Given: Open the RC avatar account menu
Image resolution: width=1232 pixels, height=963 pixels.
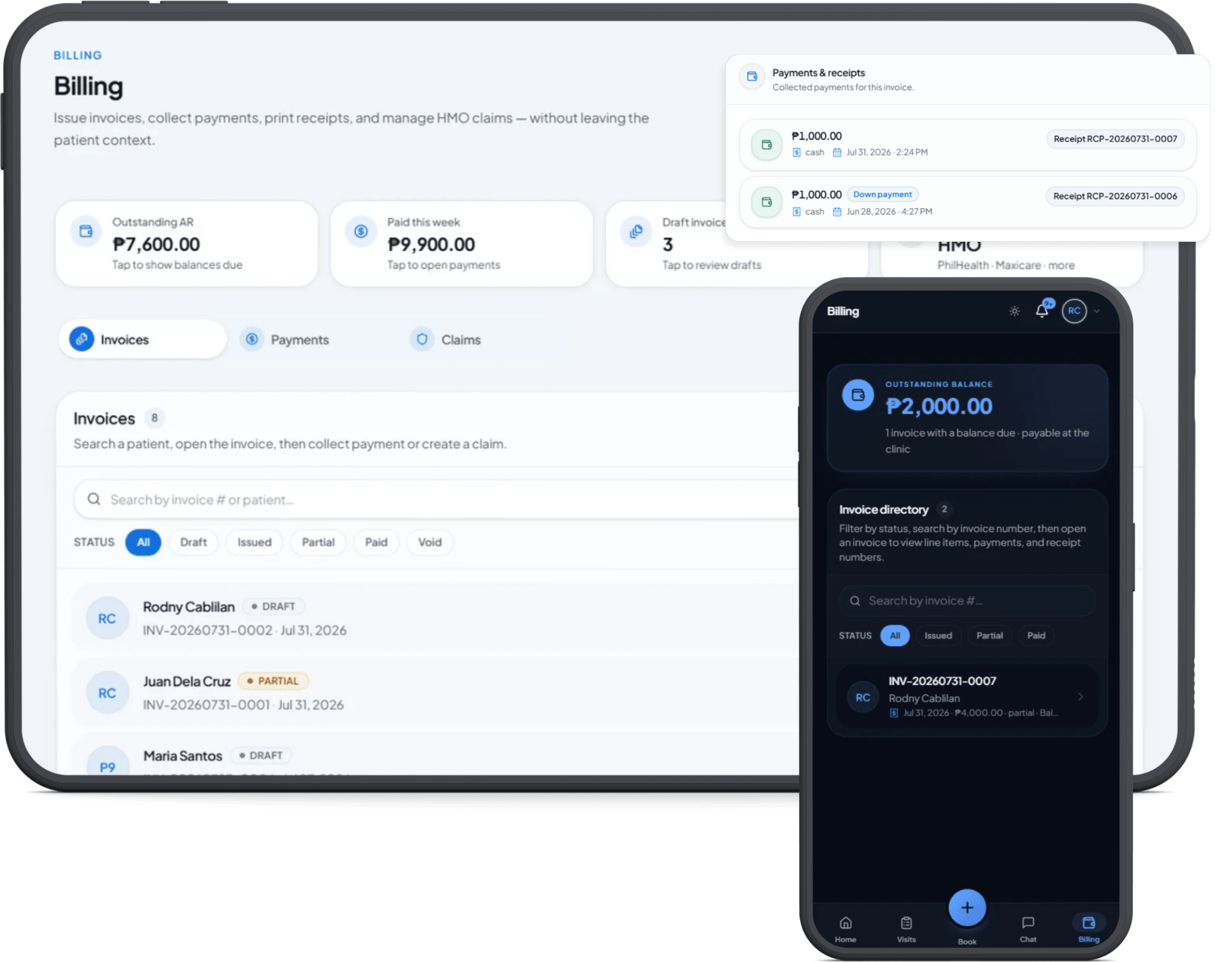Looking at the screenshot, I should click(1074, 311).
